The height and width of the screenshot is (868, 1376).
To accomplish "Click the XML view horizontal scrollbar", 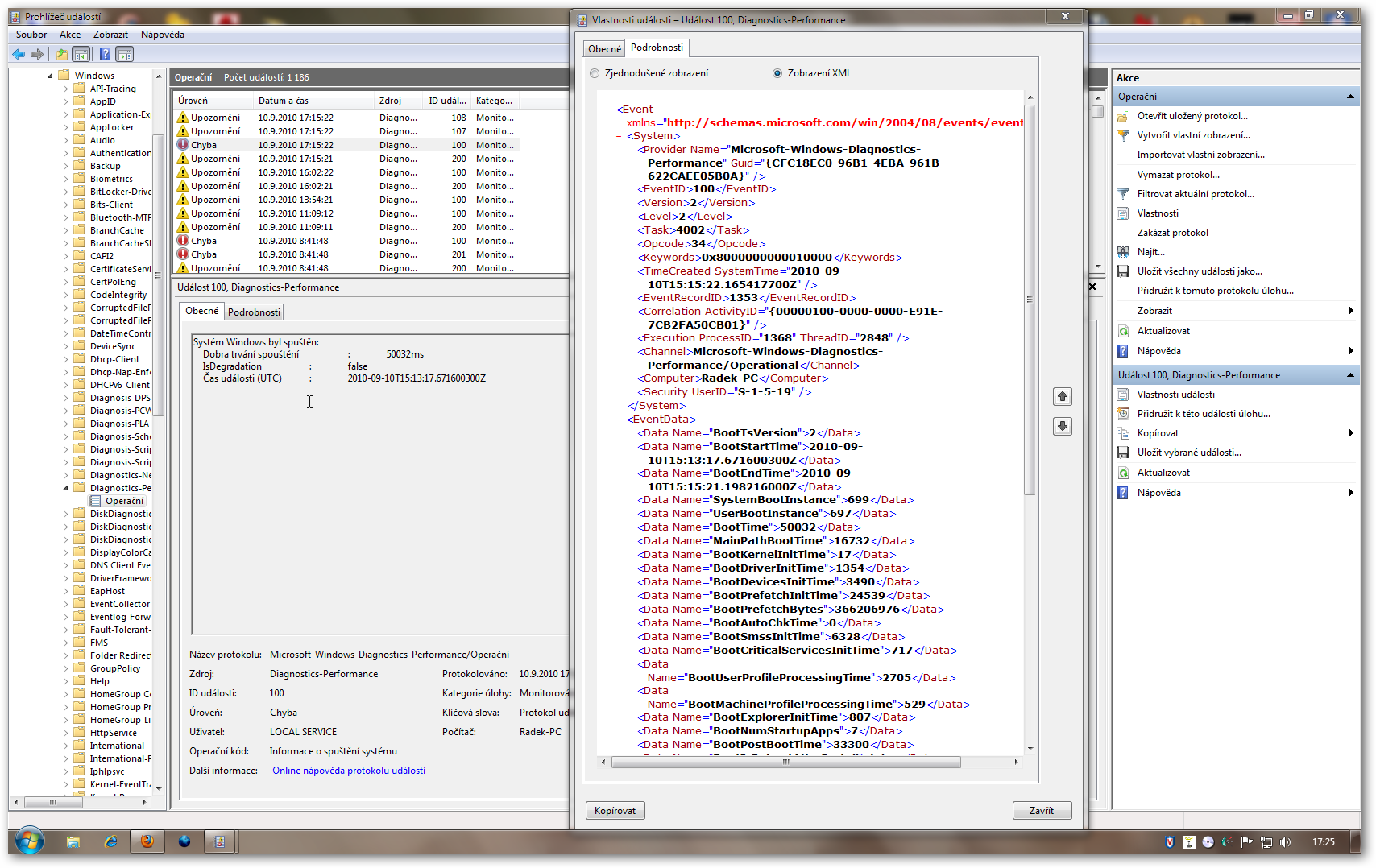I will click(785, 762).
